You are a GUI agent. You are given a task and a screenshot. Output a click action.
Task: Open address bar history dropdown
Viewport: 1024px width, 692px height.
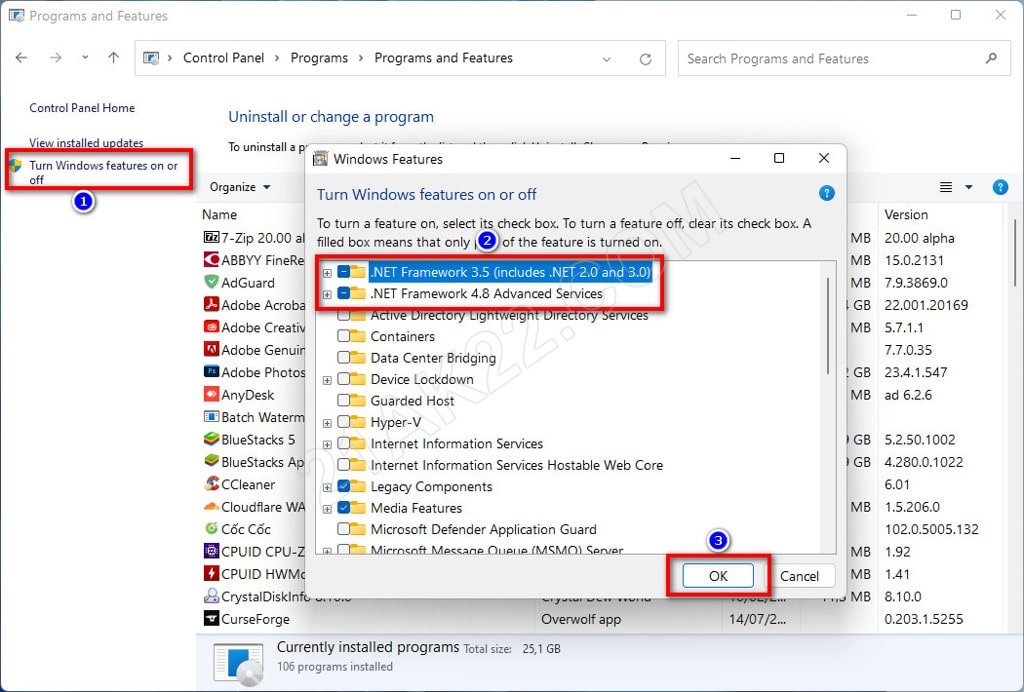607,59
